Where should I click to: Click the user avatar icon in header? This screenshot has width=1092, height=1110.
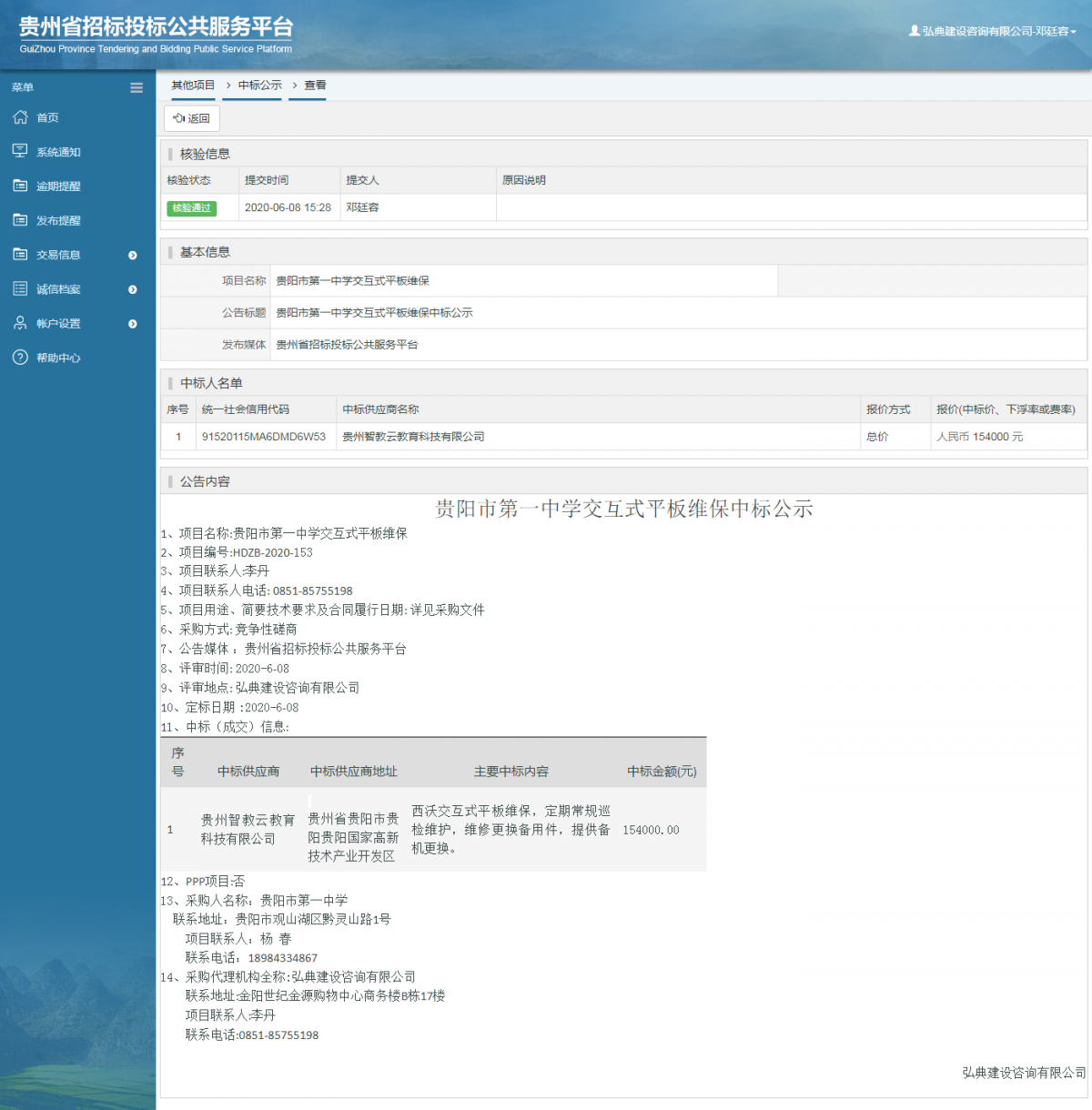[914, 31]
